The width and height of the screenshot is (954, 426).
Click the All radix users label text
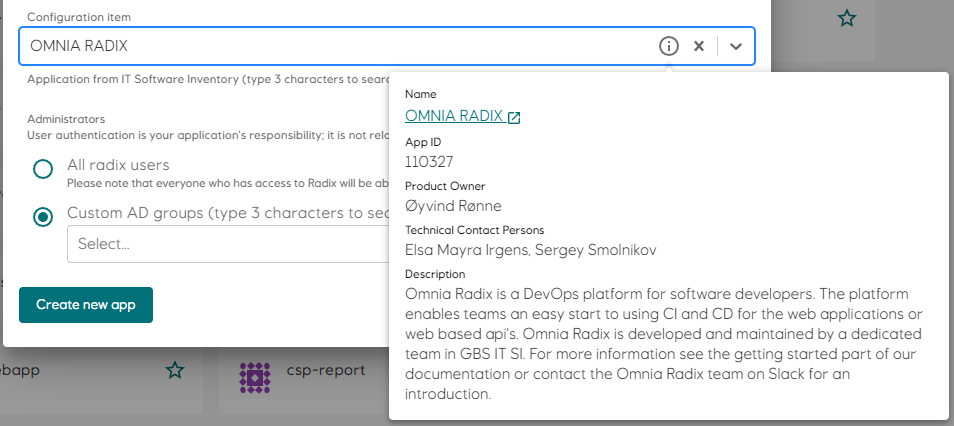(118, 165)
